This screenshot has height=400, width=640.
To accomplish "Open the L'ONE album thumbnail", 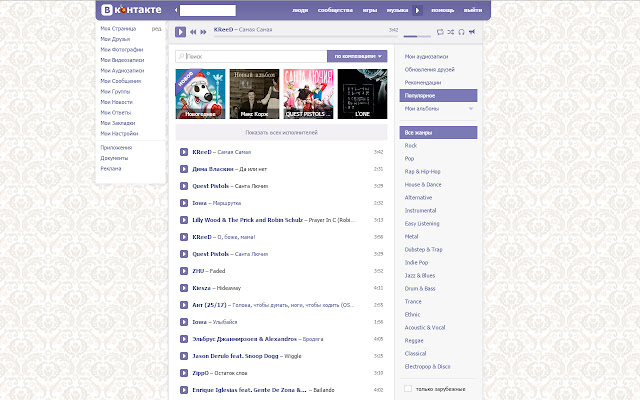I will pos(362,94).
